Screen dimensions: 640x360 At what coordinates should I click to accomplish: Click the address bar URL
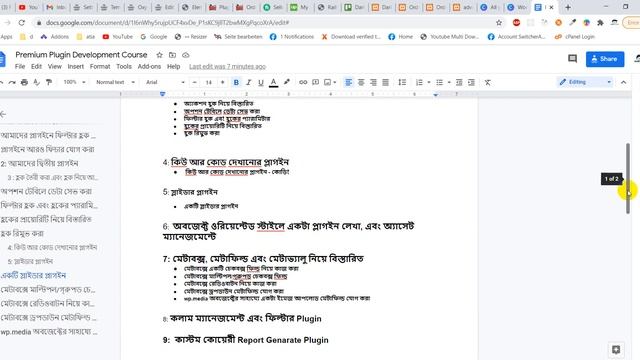[x=167, y=23]
